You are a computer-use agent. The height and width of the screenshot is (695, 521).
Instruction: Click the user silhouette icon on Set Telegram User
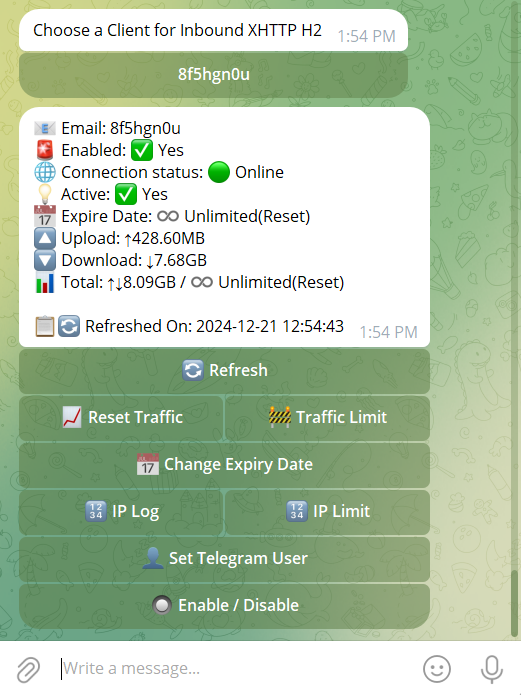point(153,558)
